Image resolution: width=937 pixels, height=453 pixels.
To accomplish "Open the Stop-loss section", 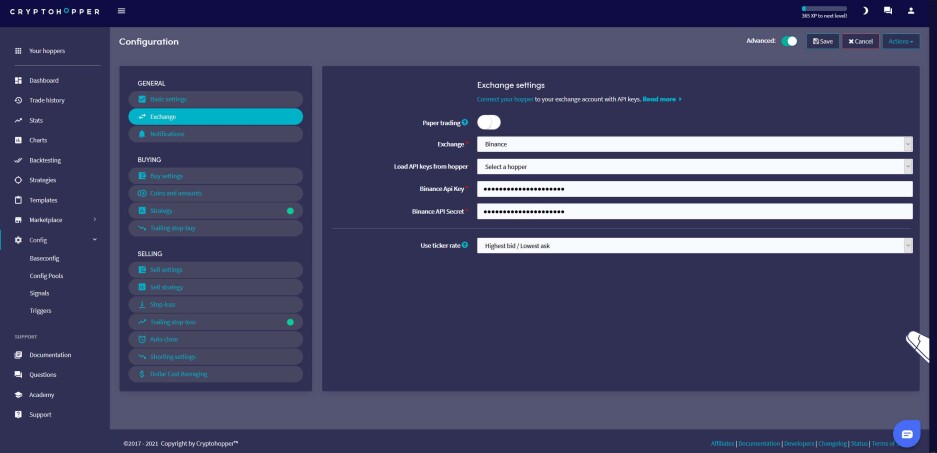I will pyautogui.click(x=216, y=305).
